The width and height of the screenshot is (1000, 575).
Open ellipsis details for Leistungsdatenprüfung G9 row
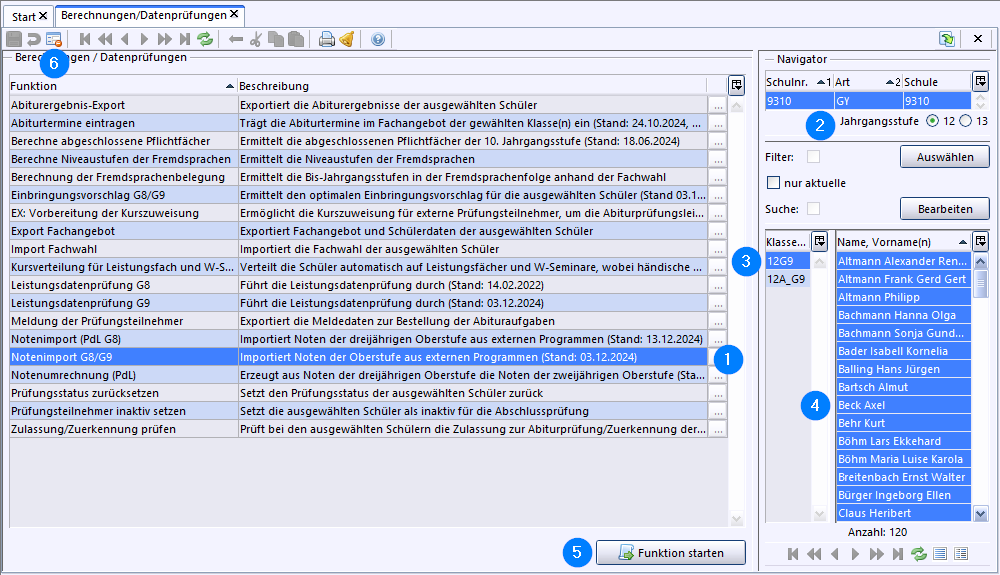coord(718,303)
